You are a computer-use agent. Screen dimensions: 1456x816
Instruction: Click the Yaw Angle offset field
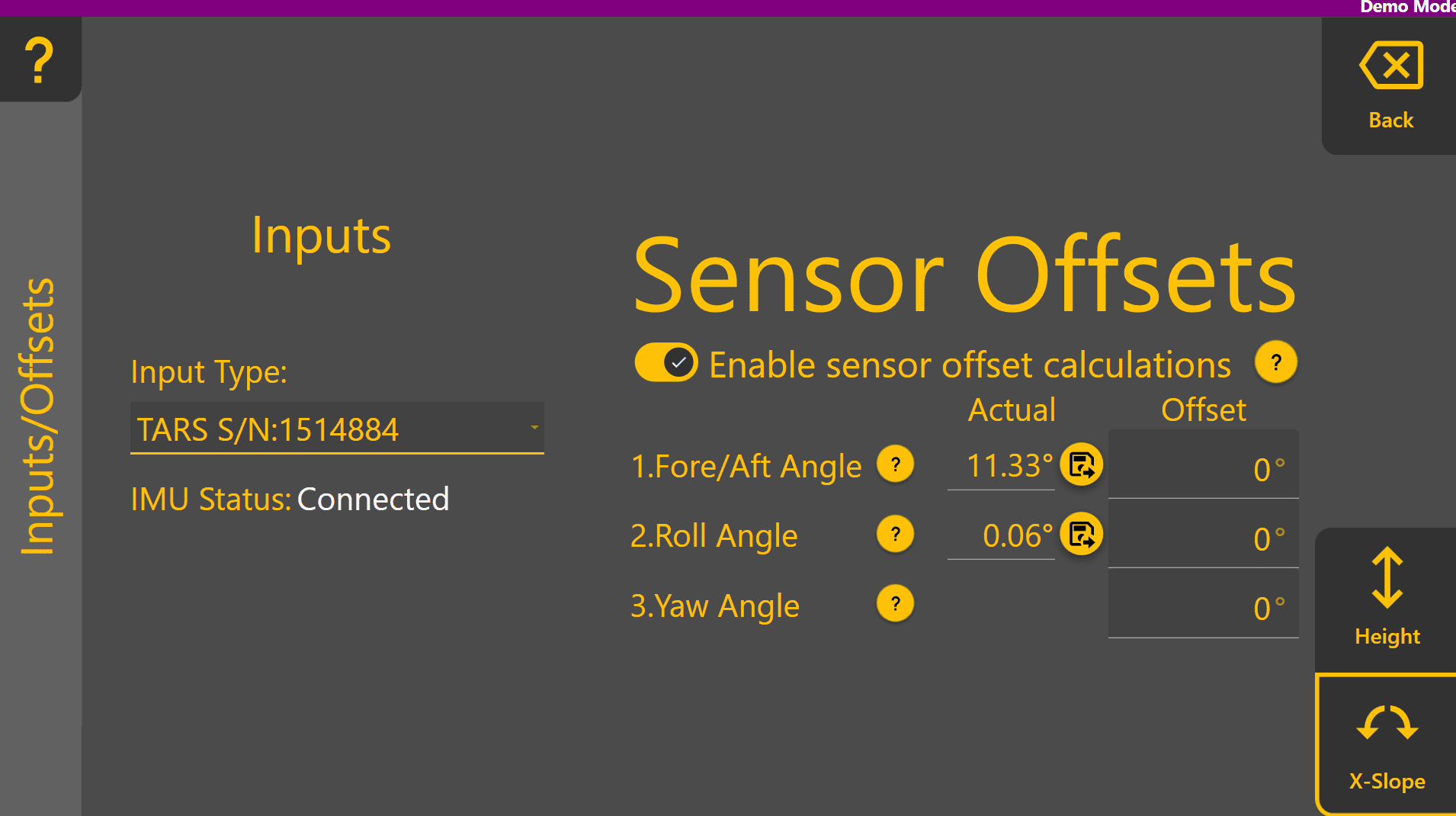tap(1203, 608)
